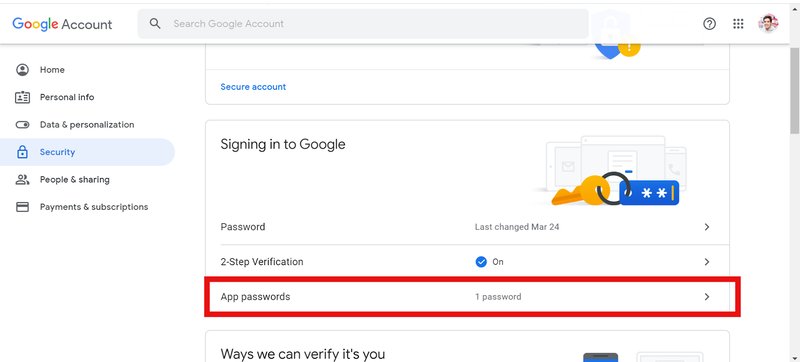Open the Secure account link
This screenshot has height=362, width=800.
tap(253, 87)
